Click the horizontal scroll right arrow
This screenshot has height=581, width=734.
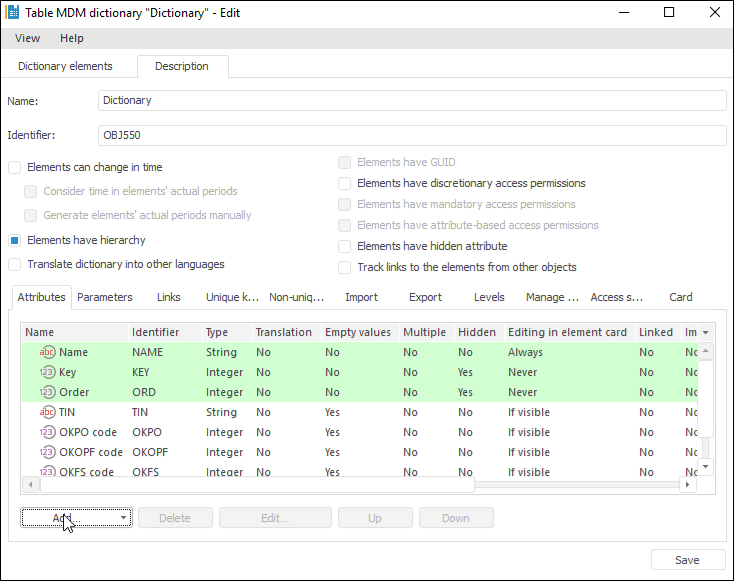(x=688, y=485)
